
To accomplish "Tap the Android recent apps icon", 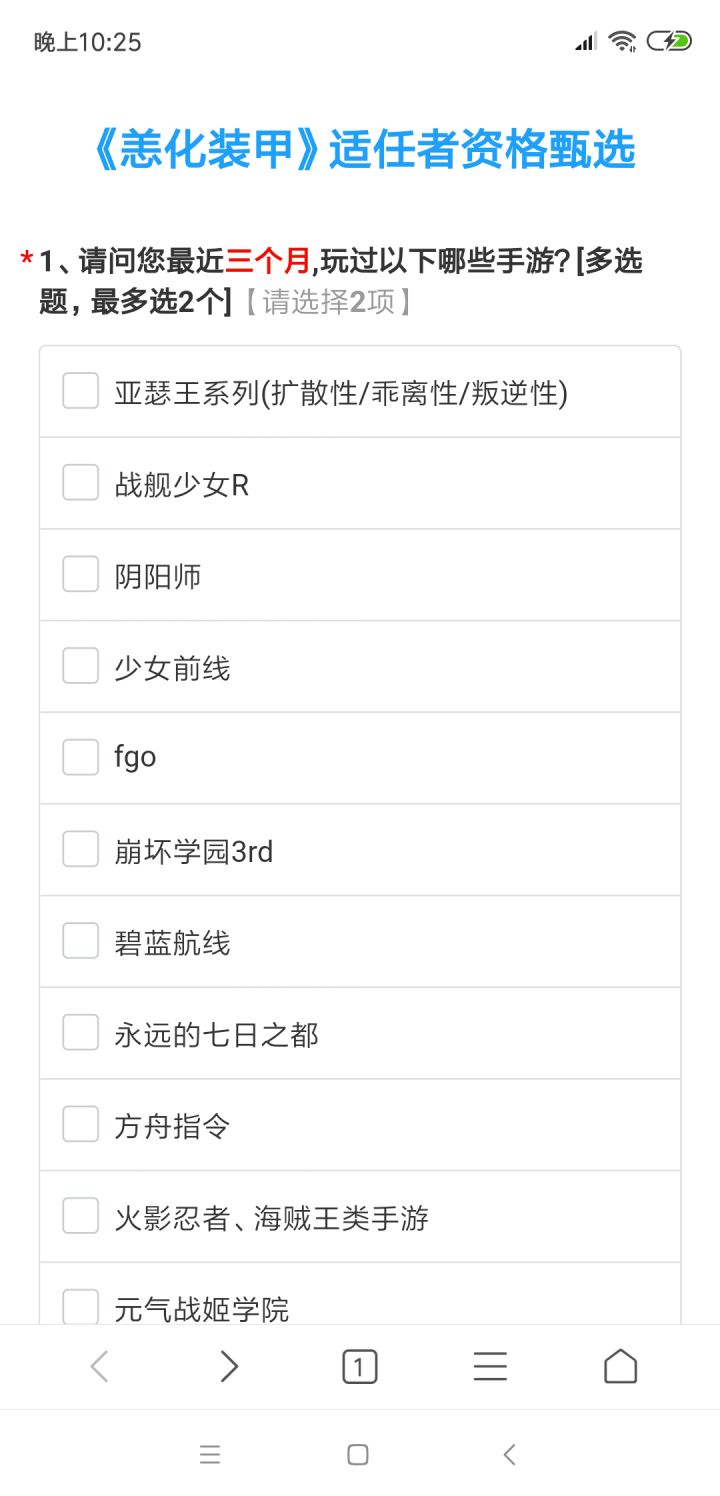I will point(210,1455).
